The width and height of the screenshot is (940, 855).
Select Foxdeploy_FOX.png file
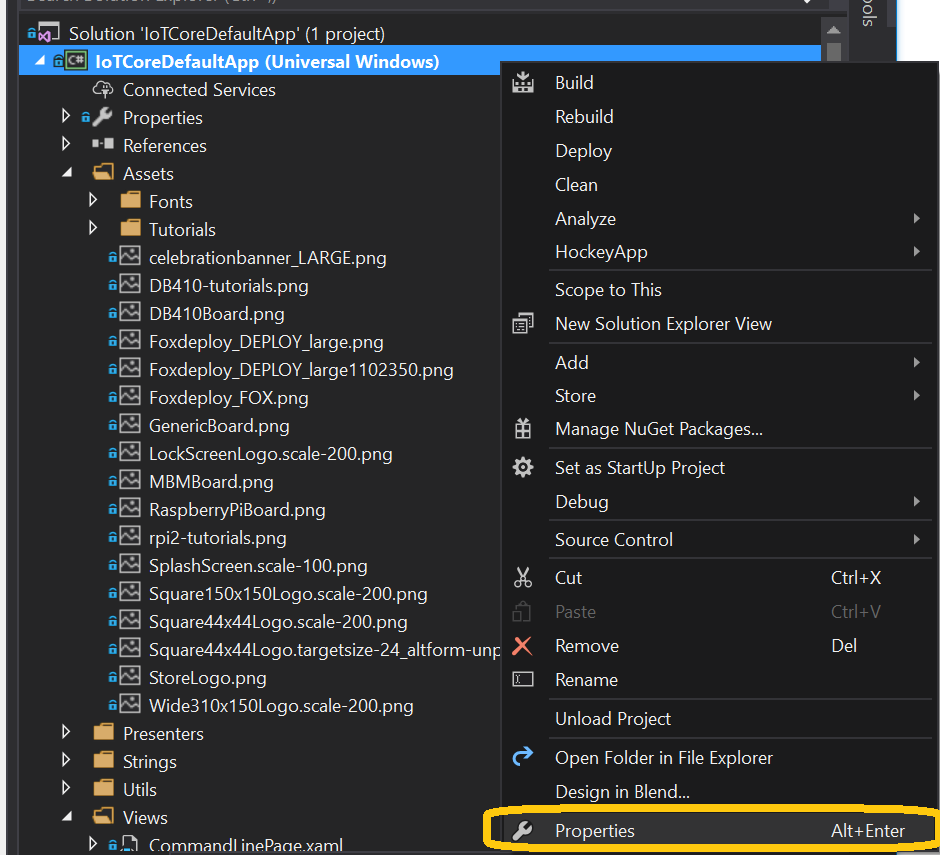tap(228, 398)
